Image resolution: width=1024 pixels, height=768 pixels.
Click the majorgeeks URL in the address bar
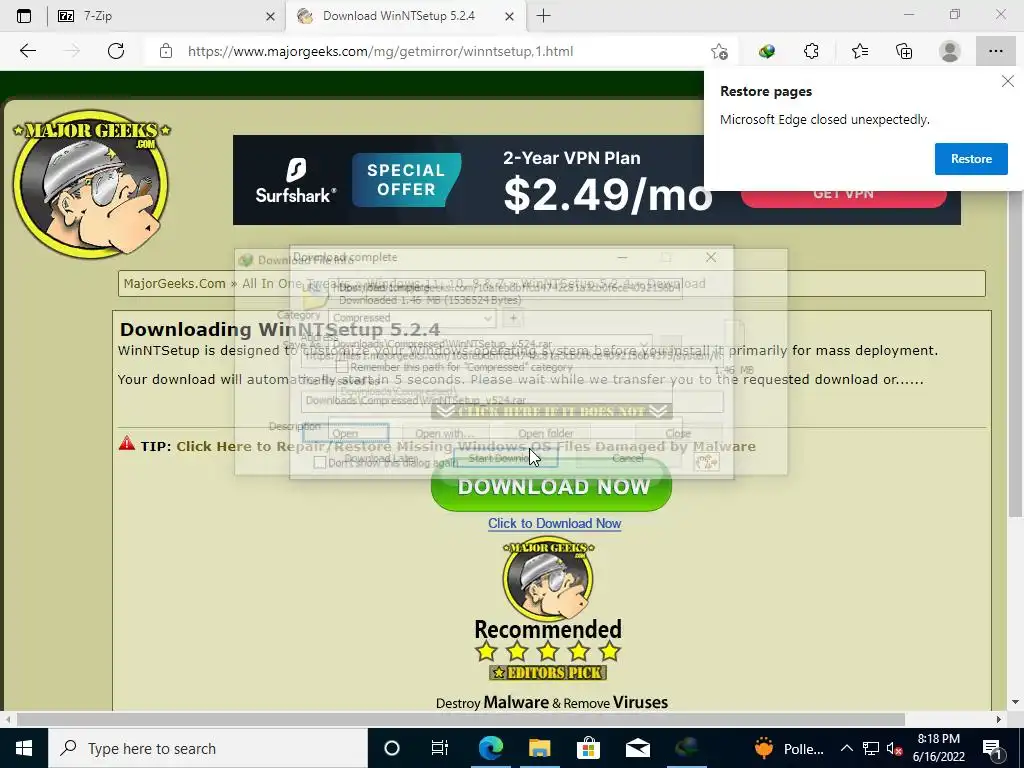[x=380, y=51]
